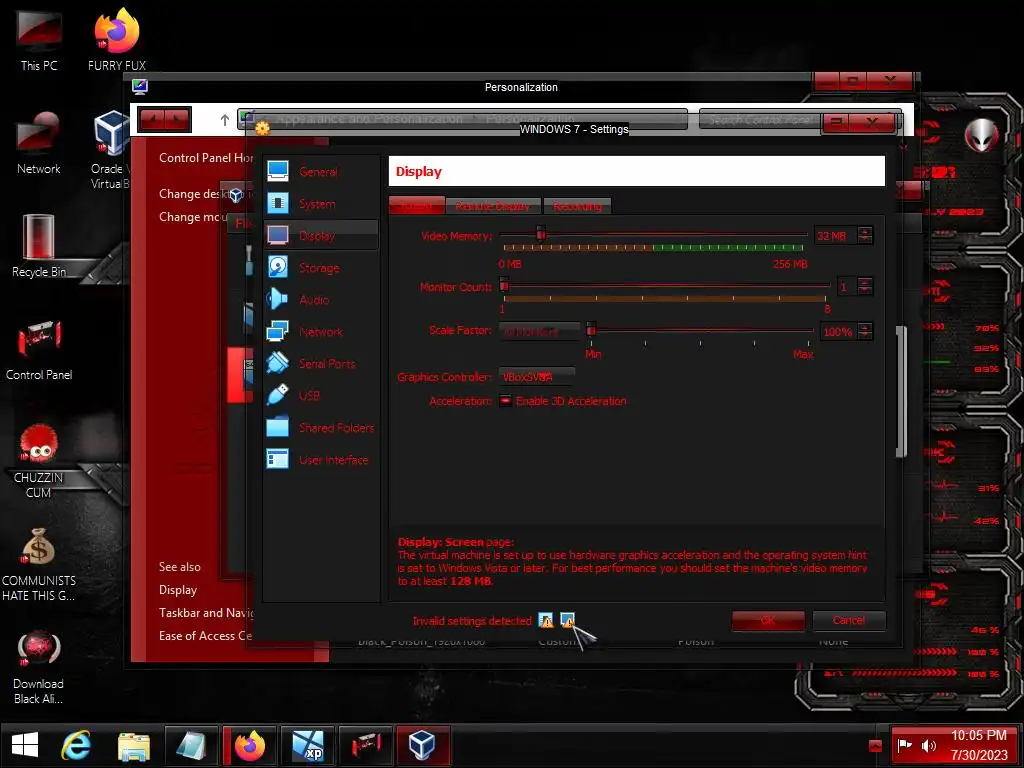Select the Control Panel desktop icon
Screen dimensions: 1024x768
pyautogui.click(x=39, y=349)
